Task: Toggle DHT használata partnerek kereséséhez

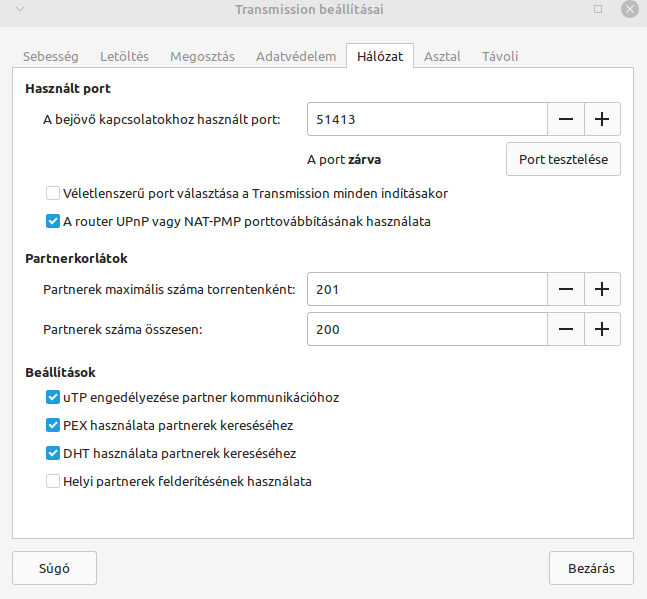Action: pos(53,453)
